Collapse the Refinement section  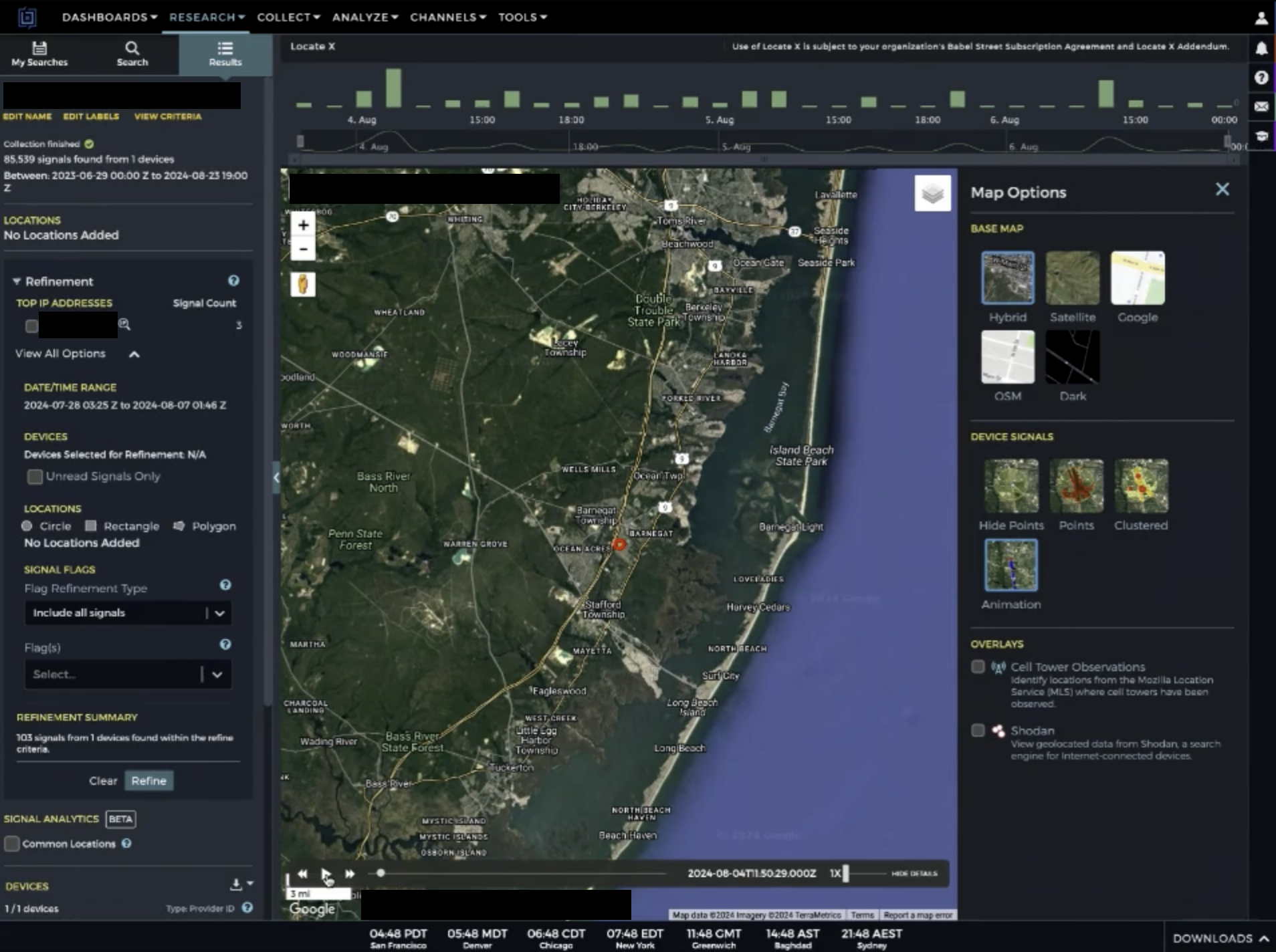point(17,281)
